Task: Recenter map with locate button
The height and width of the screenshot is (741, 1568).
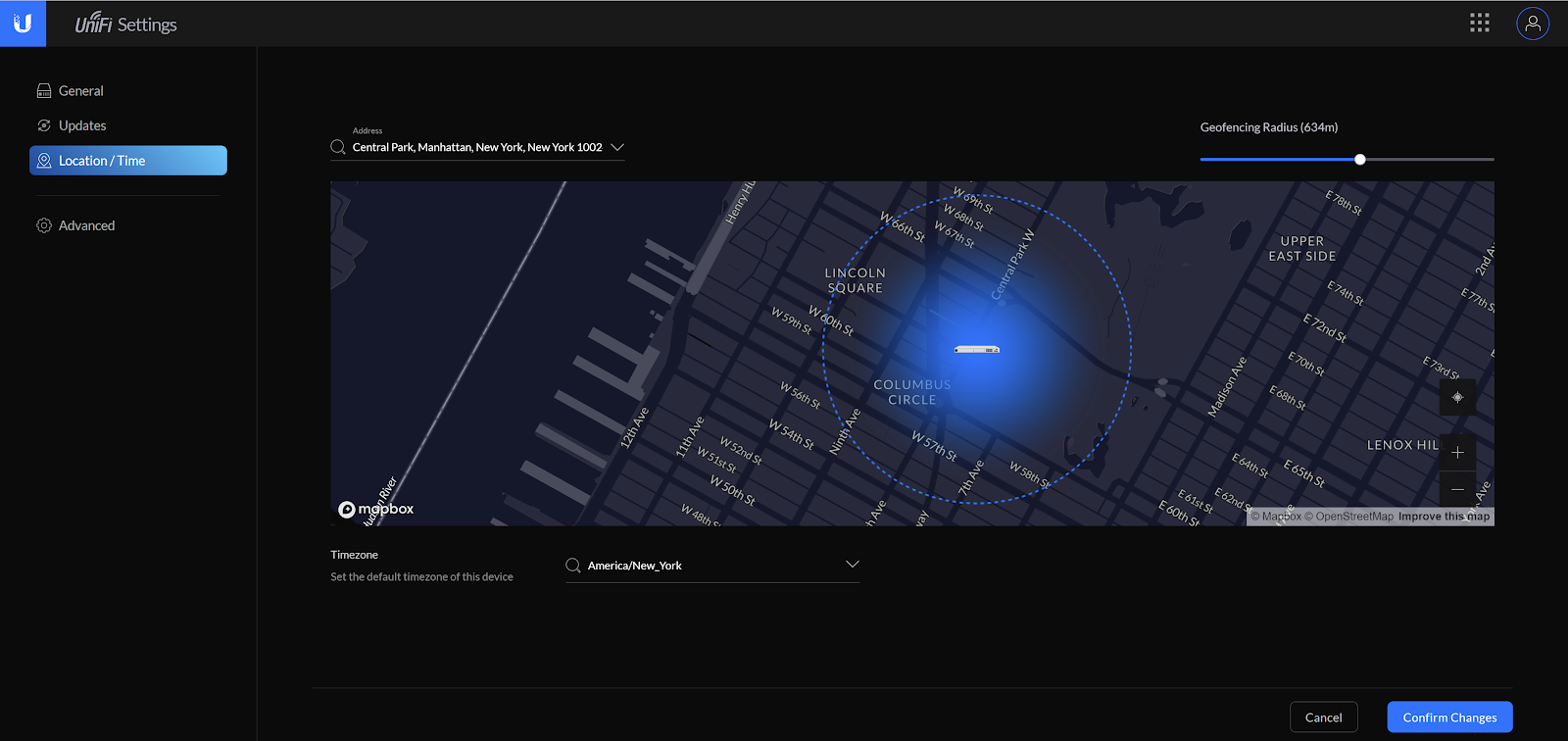Action: pos(1457,397)
